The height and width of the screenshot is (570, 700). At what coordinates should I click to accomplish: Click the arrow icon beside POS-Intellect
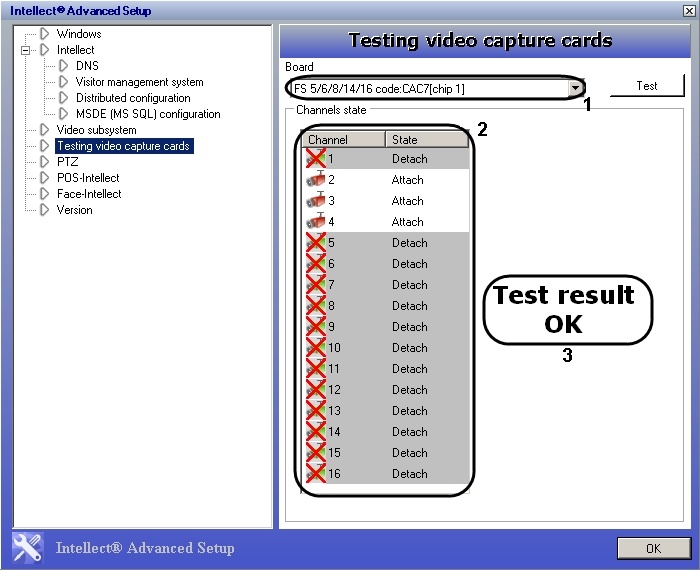pos(44,178)
